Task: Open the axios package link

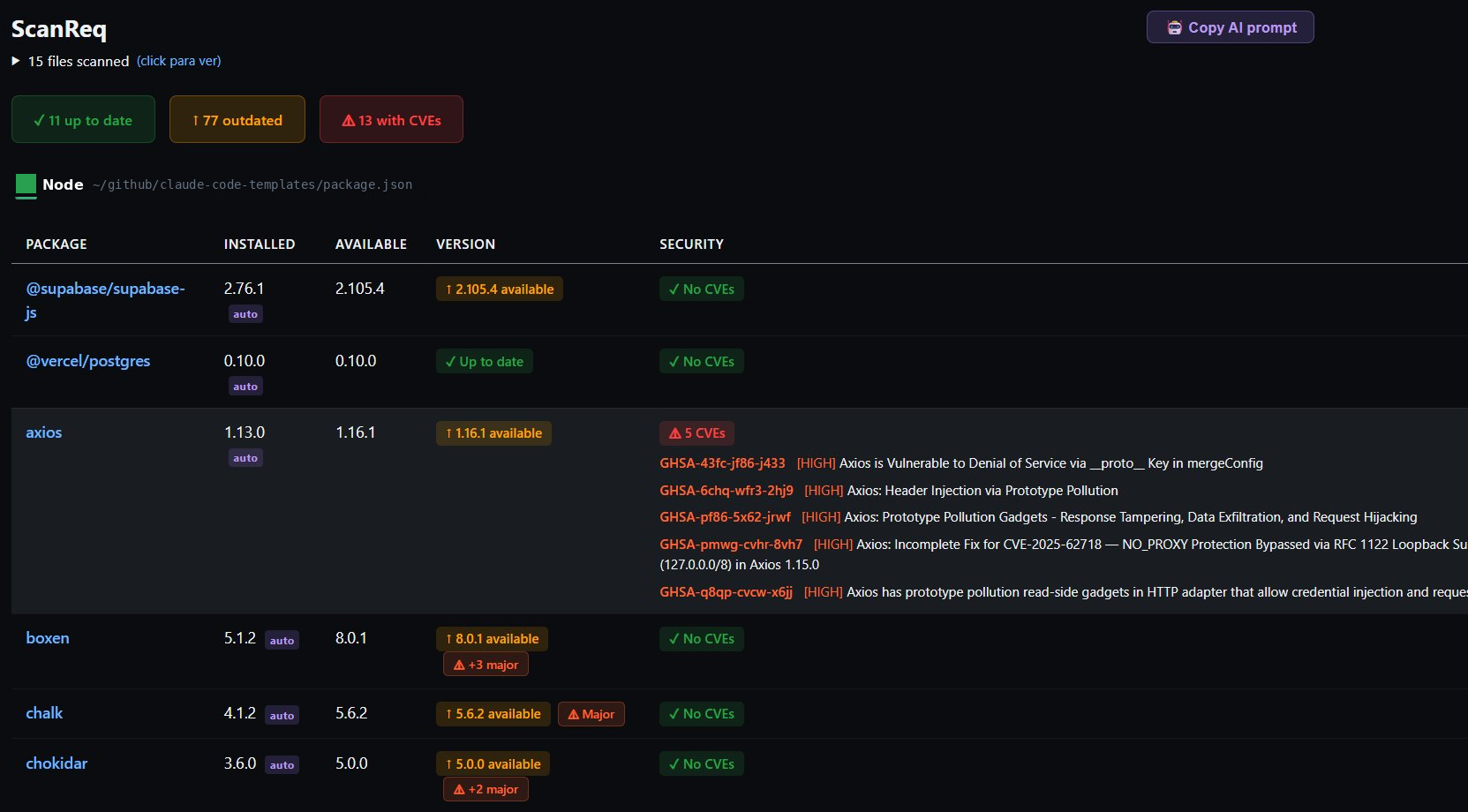Action: pos(44,432)
